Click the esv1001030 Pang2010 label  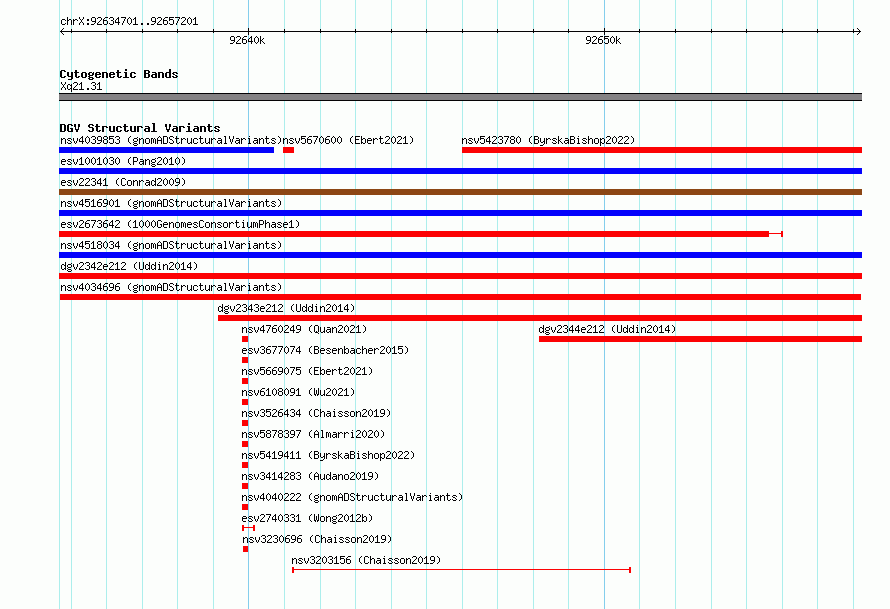coord(123,161)
